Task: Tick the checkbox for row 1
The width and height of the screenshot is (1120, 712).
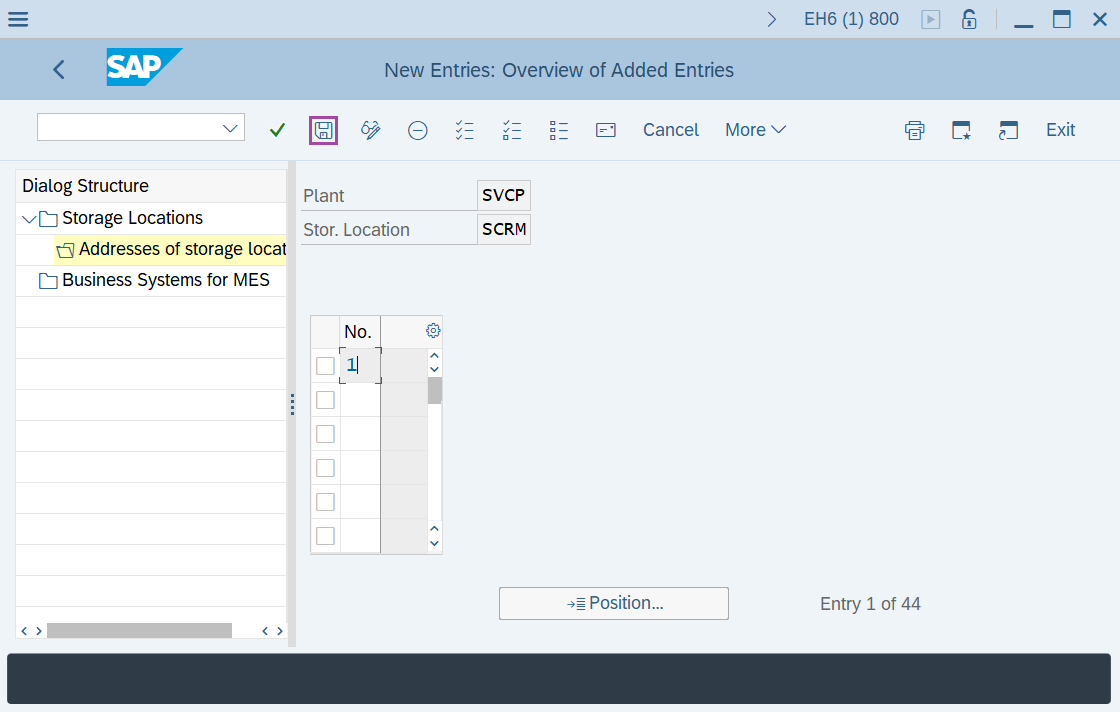Action: tap(325, 366)
